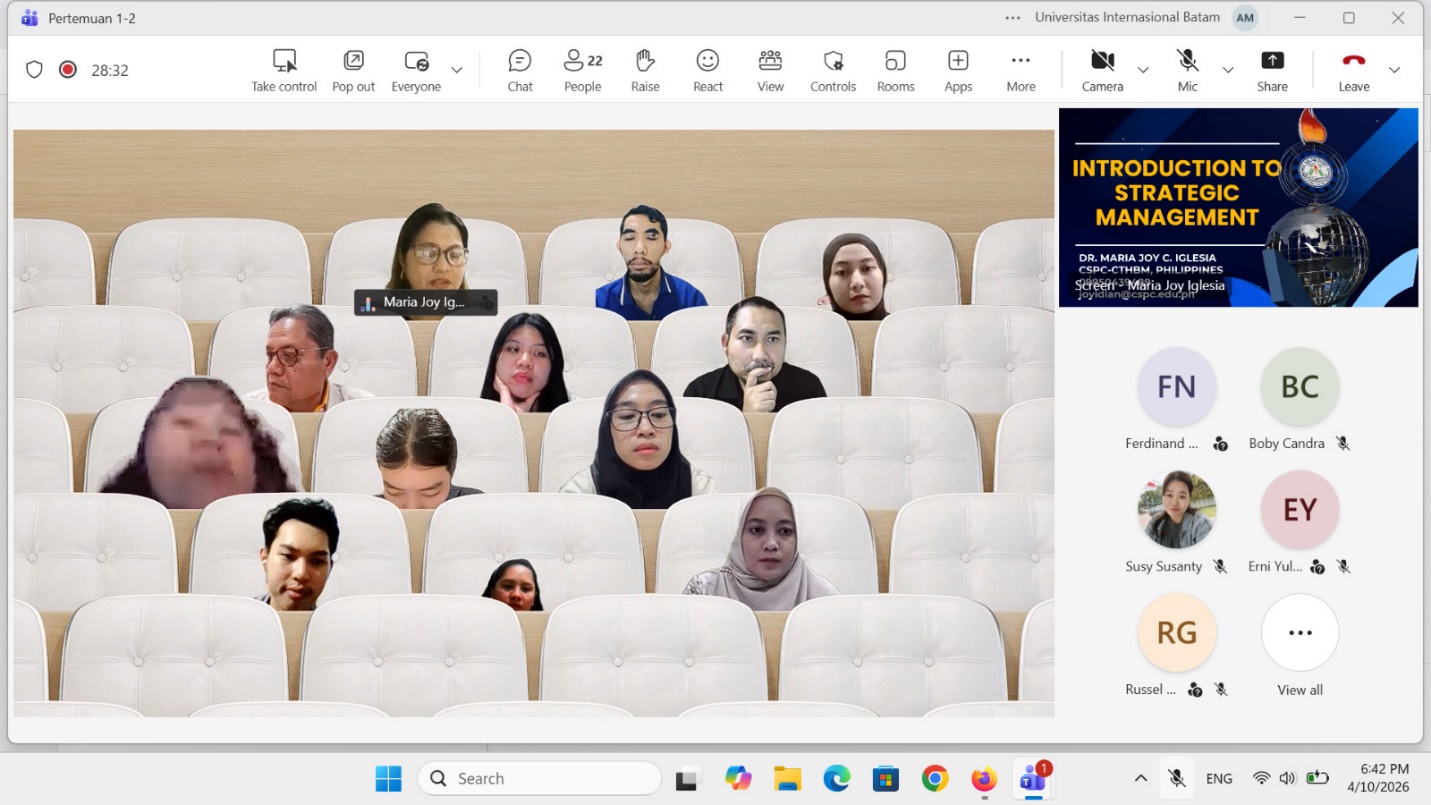Show the People participant list
Image resolution: width=1431 pixels, height=805 pixels.
point(582,70)
